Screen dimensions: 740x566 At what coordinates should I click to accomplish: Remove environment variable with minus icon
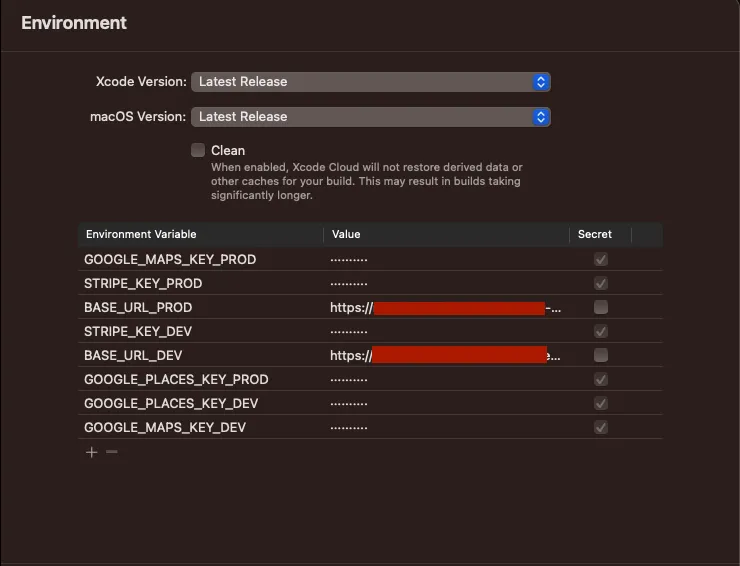coord(112,452)
